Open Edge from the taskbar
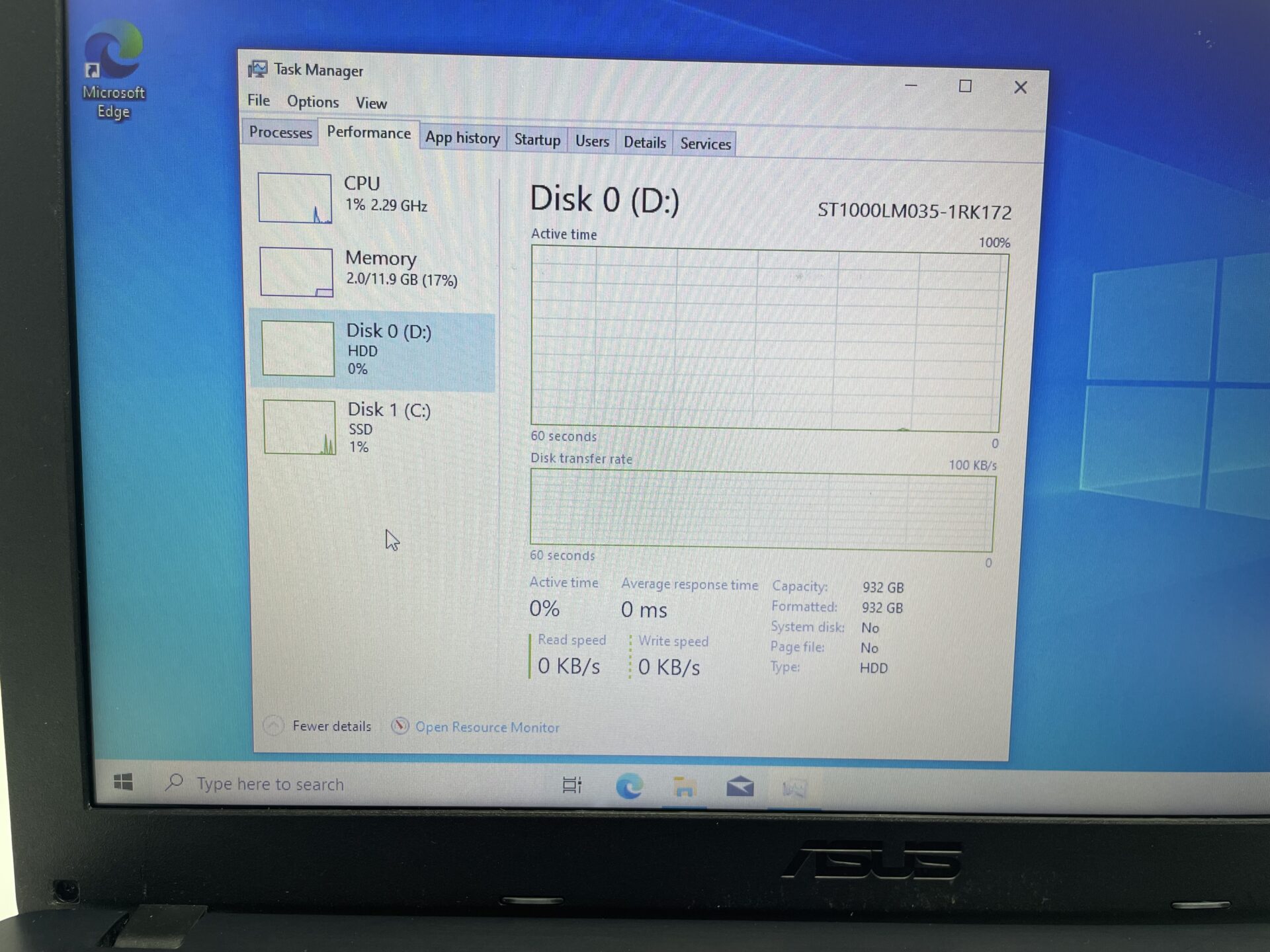1270x952 pixels. pos(631,787)
